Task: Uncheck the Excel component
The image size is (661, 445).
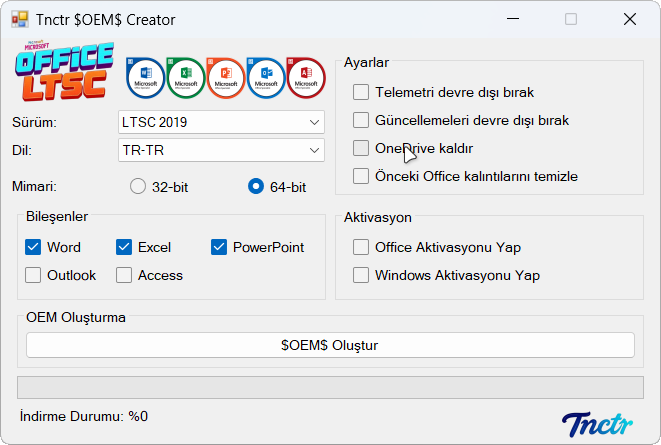Action: click(x=124, y=247)
